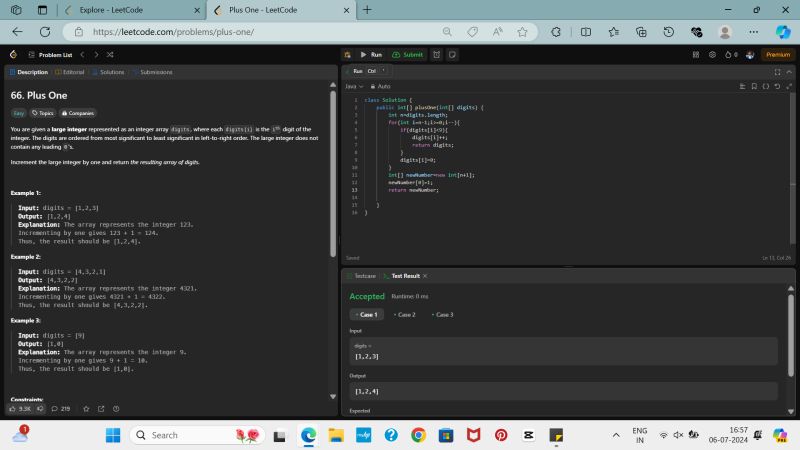This screenshot has width=800, height=450.
Task: Switch to the Submissions tab
Action: (x=153, y=72)
